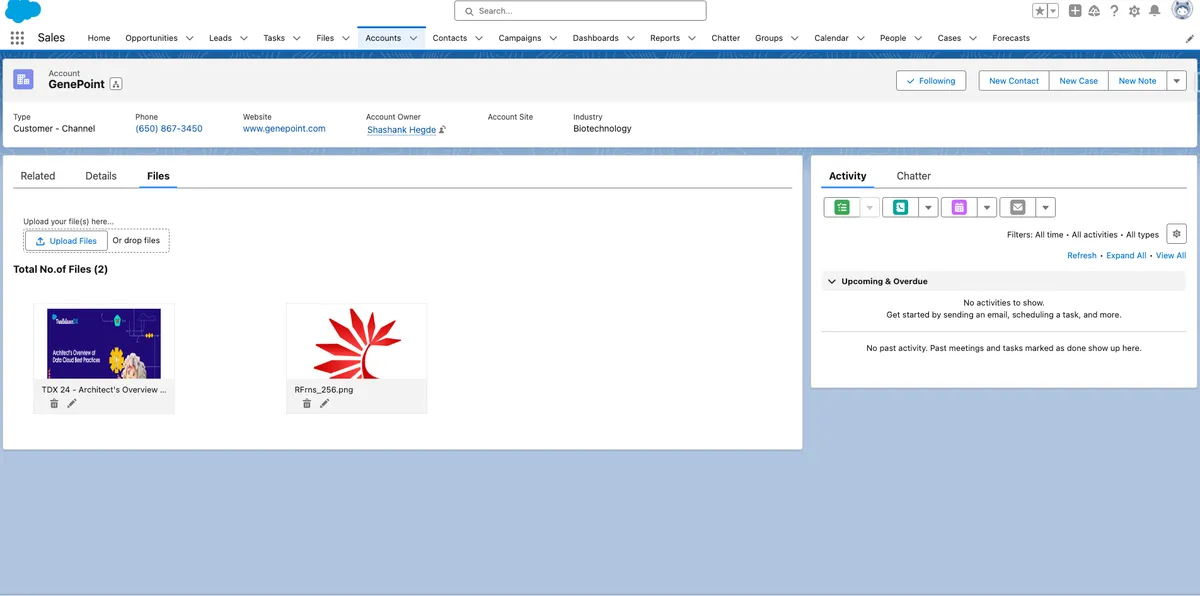Open the Guidance Center trailhead icon

[x=1094, y=11]
